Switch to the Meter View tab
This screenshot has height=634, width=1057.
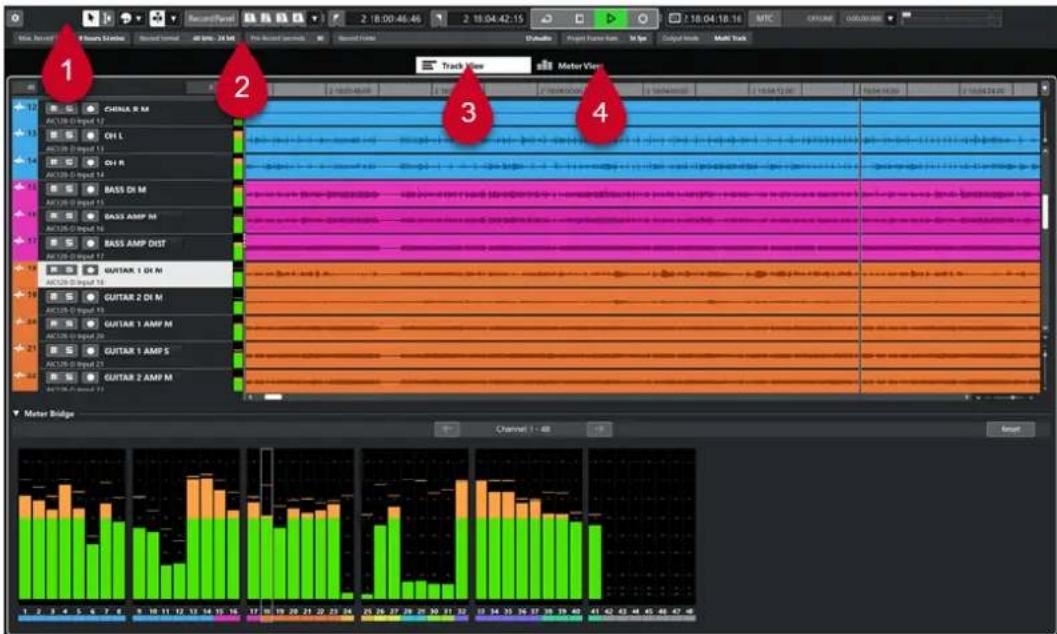570,65
